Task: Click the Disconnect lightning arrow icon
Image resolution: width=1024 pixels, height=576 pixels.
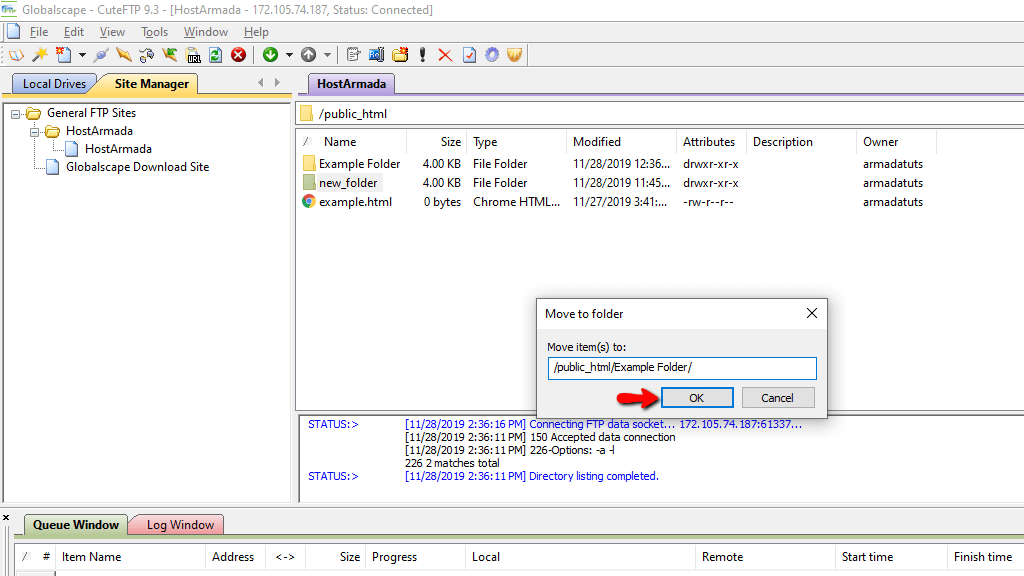Action: [x=123, y=55]
